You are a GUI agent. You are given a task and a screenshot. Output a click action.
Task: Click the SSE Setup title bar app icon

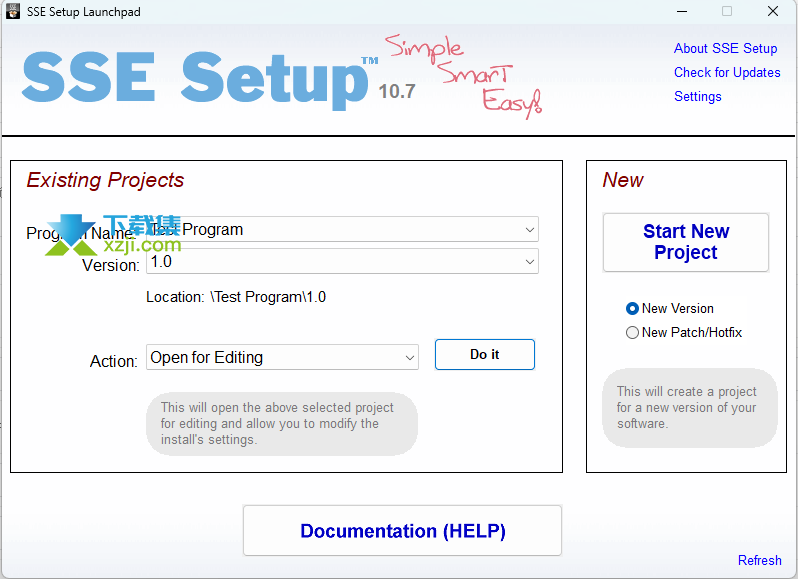coord(12,11)
